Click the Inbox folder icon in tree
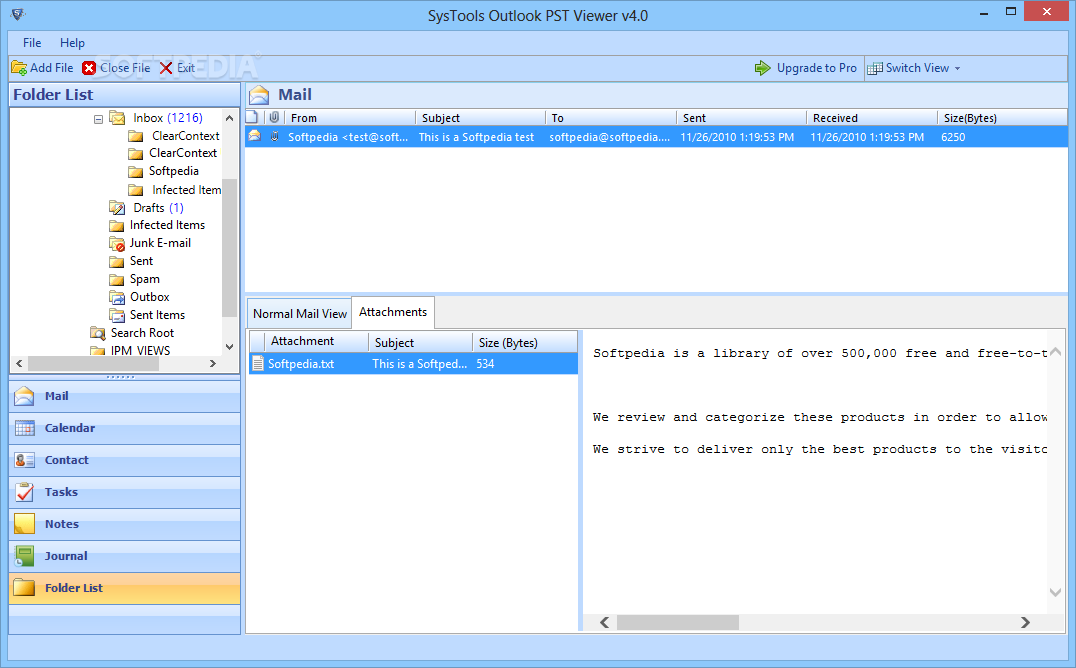This screenshot has height=668, width=1076. 117,118
